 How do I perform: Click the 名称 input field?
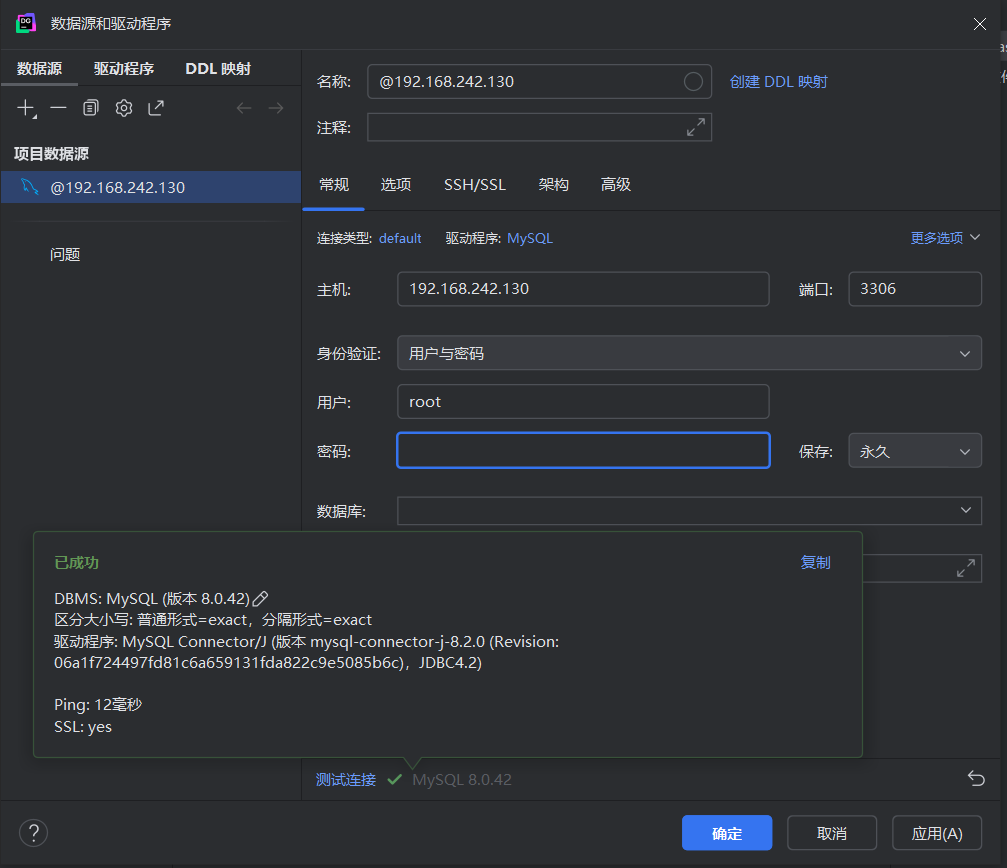pyautogui.click(x=539, y=82)
